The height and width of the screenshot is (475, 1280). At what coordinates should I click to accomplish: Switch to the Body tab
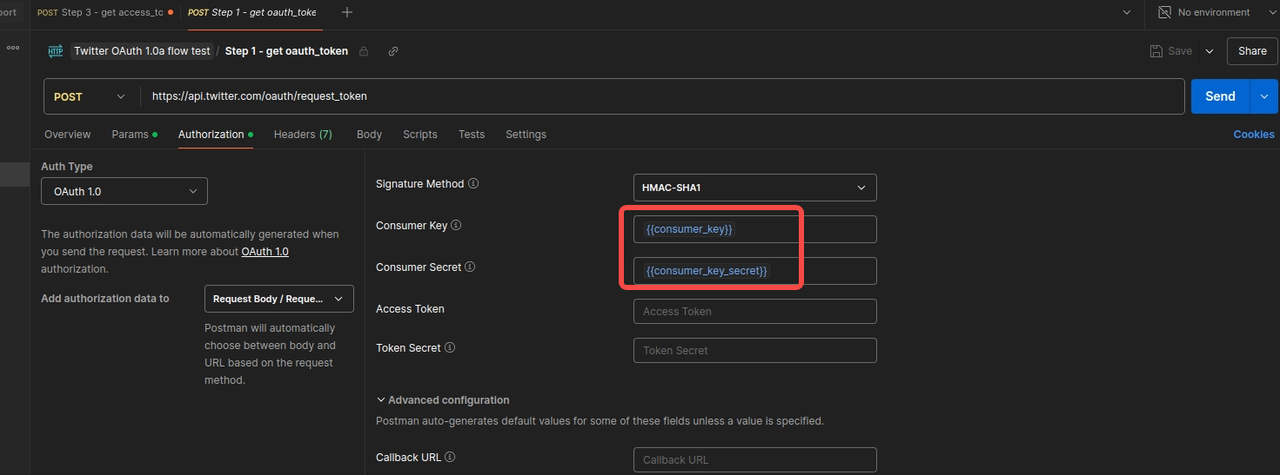[x=369, y=134]
